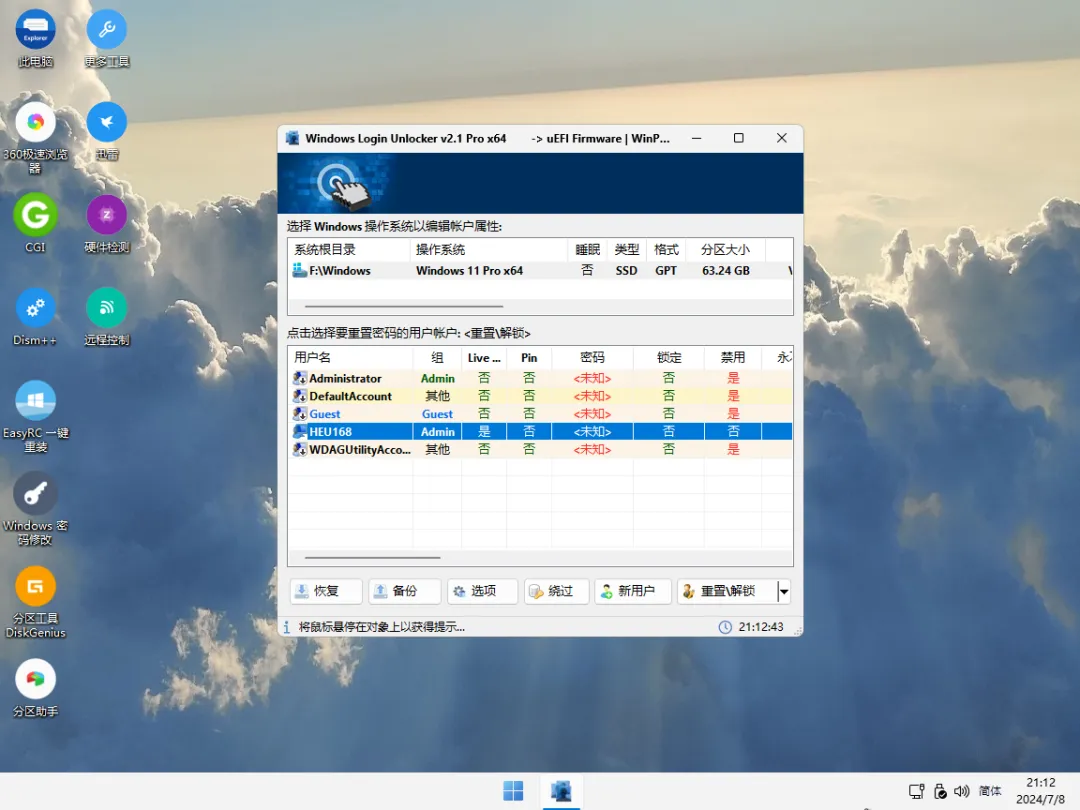This screenshot has height=810, width=1080.
Task: Click 其他 group cell in DefaultAccount row
Action: 437,396
